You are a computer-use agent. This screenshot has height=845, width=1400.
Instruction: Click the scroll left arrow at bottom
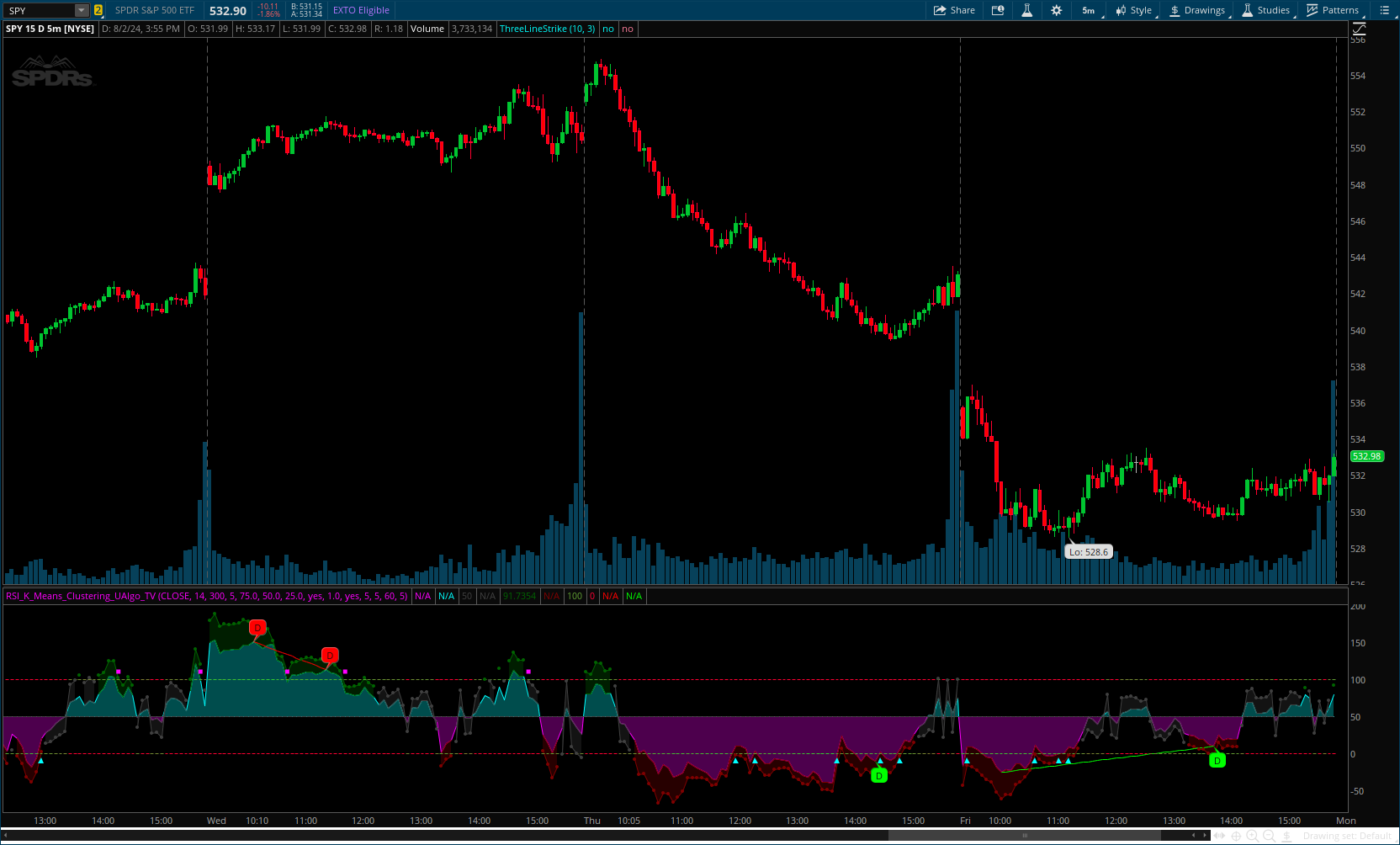click(1193, 836)
